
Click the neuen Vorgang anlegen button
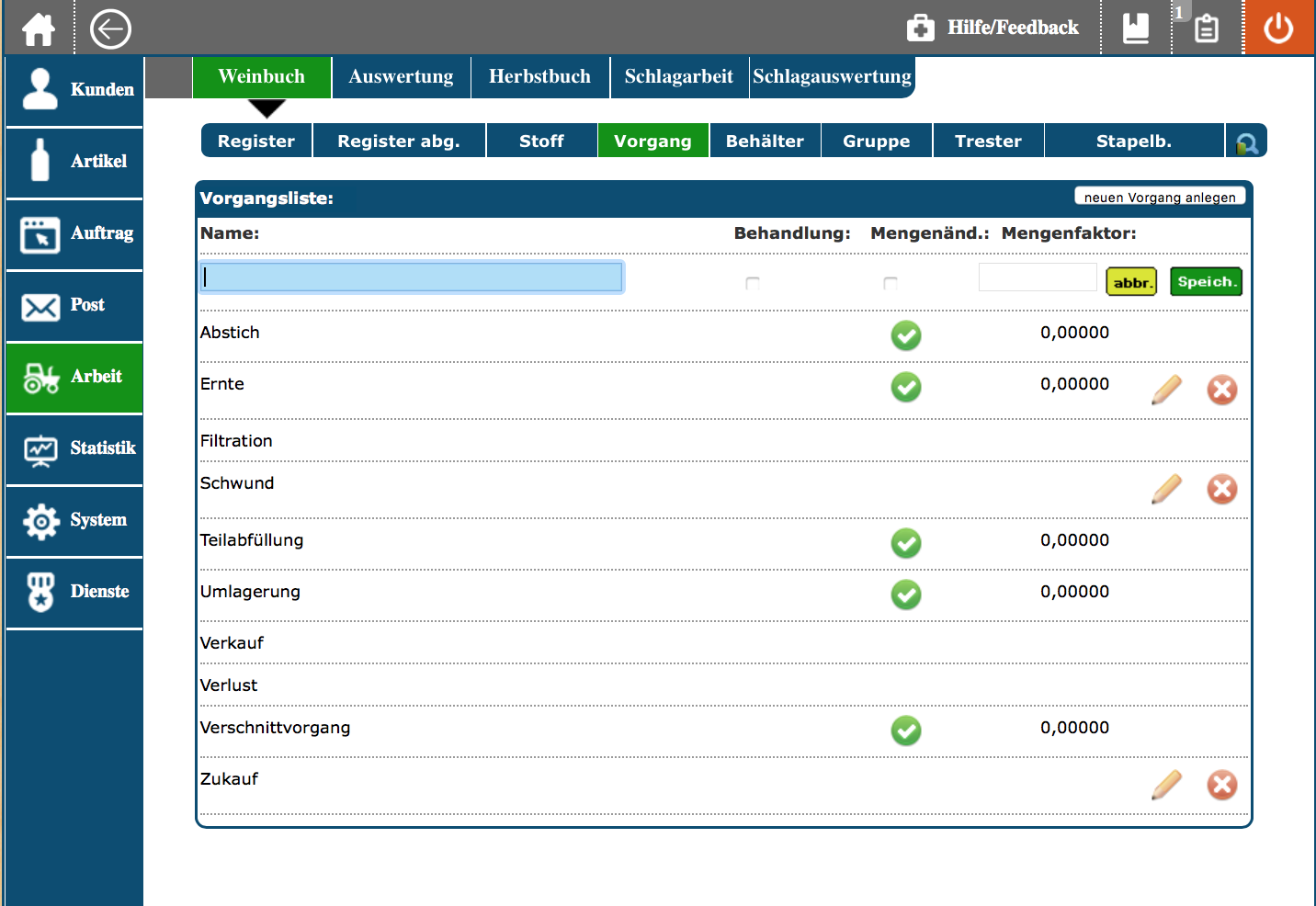1160,197
